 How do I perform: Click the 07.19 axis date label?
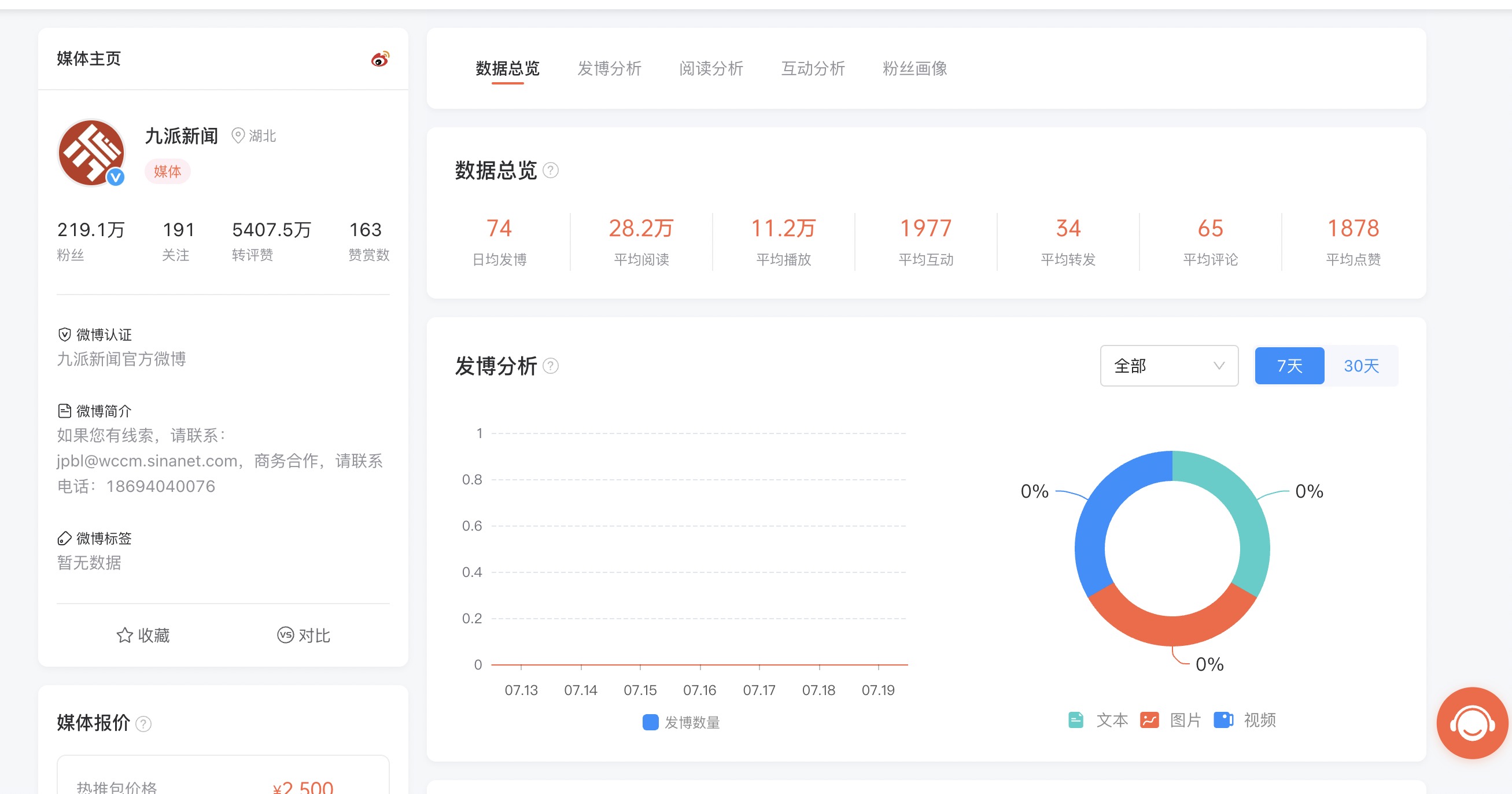coord(878,690)
